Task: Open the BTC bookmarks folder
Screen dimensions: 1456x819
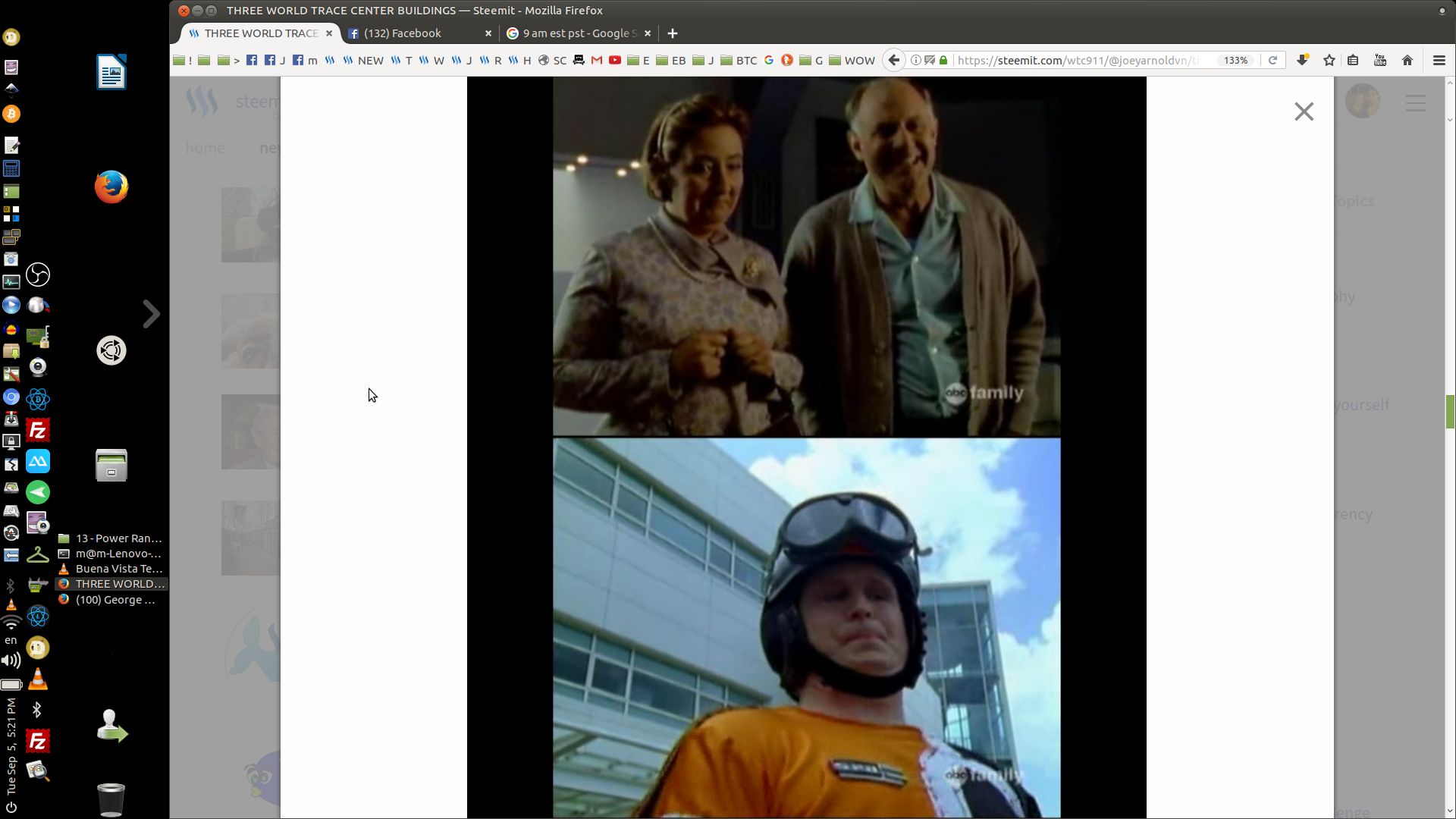Action: pyautogui.click(x=739, y=61)
